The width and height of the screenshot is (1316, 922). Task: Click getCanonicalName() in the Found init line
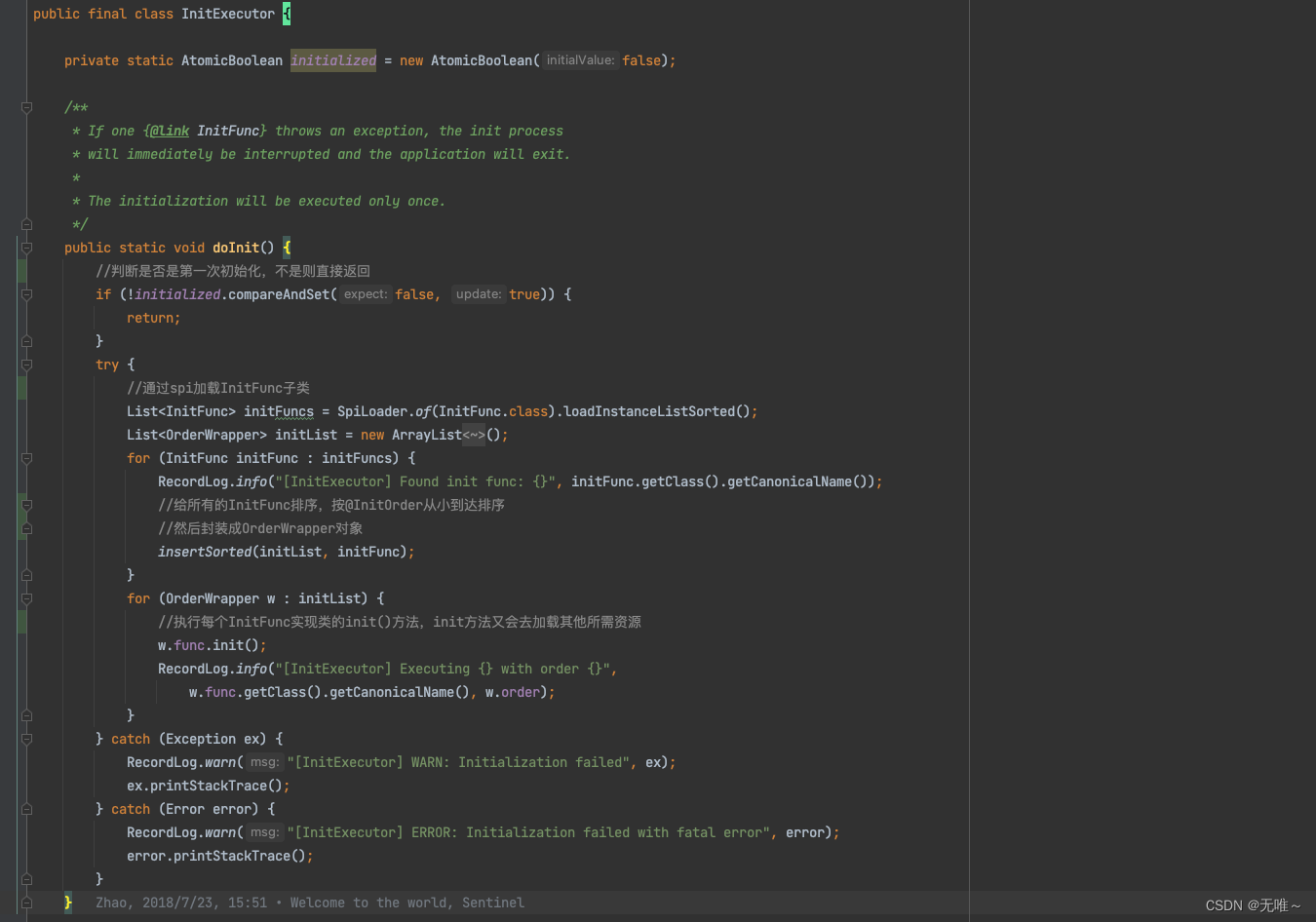click(797, 481)
